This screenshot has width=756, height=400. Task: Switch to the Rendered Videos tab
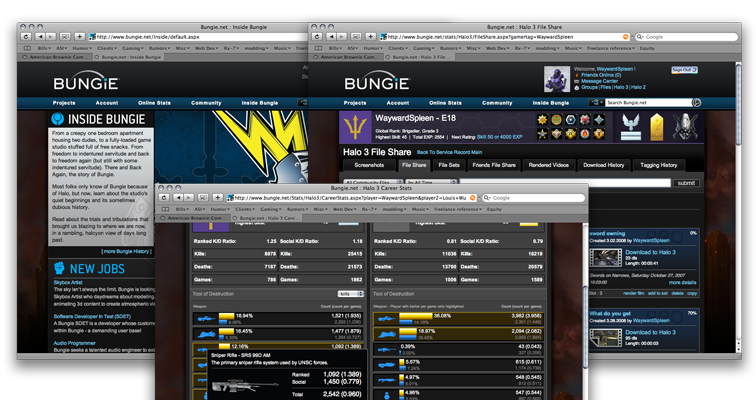coord(548,165)
